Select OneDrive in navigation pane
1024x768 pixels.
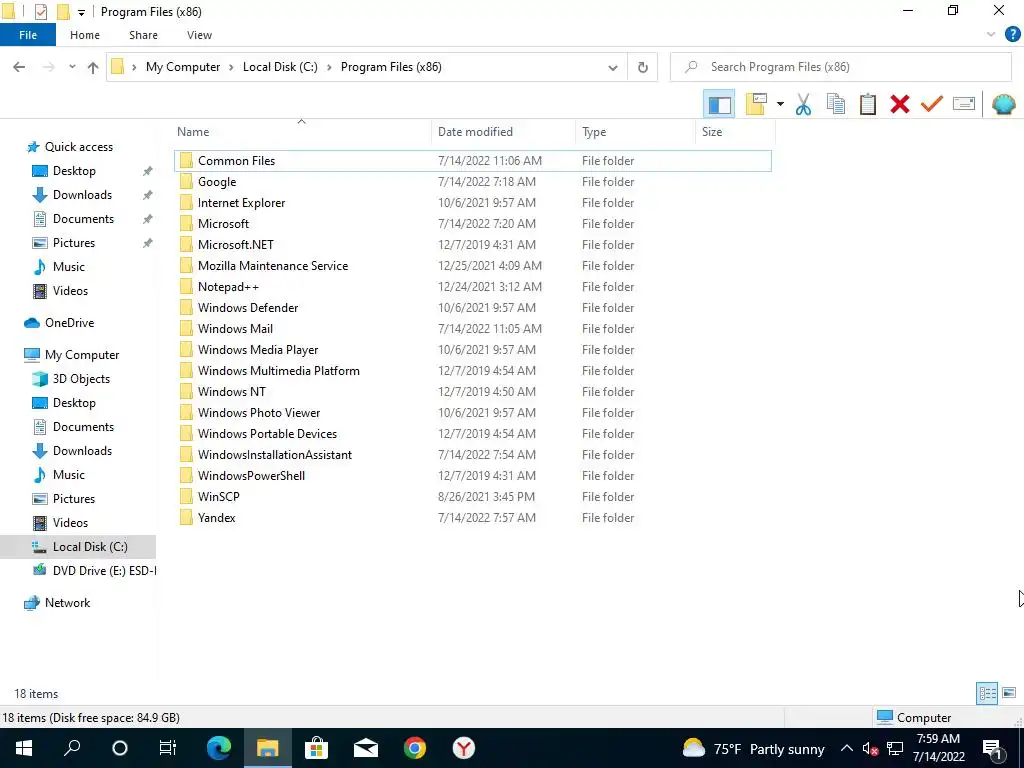pyautogui.click(x=69, y=323)
